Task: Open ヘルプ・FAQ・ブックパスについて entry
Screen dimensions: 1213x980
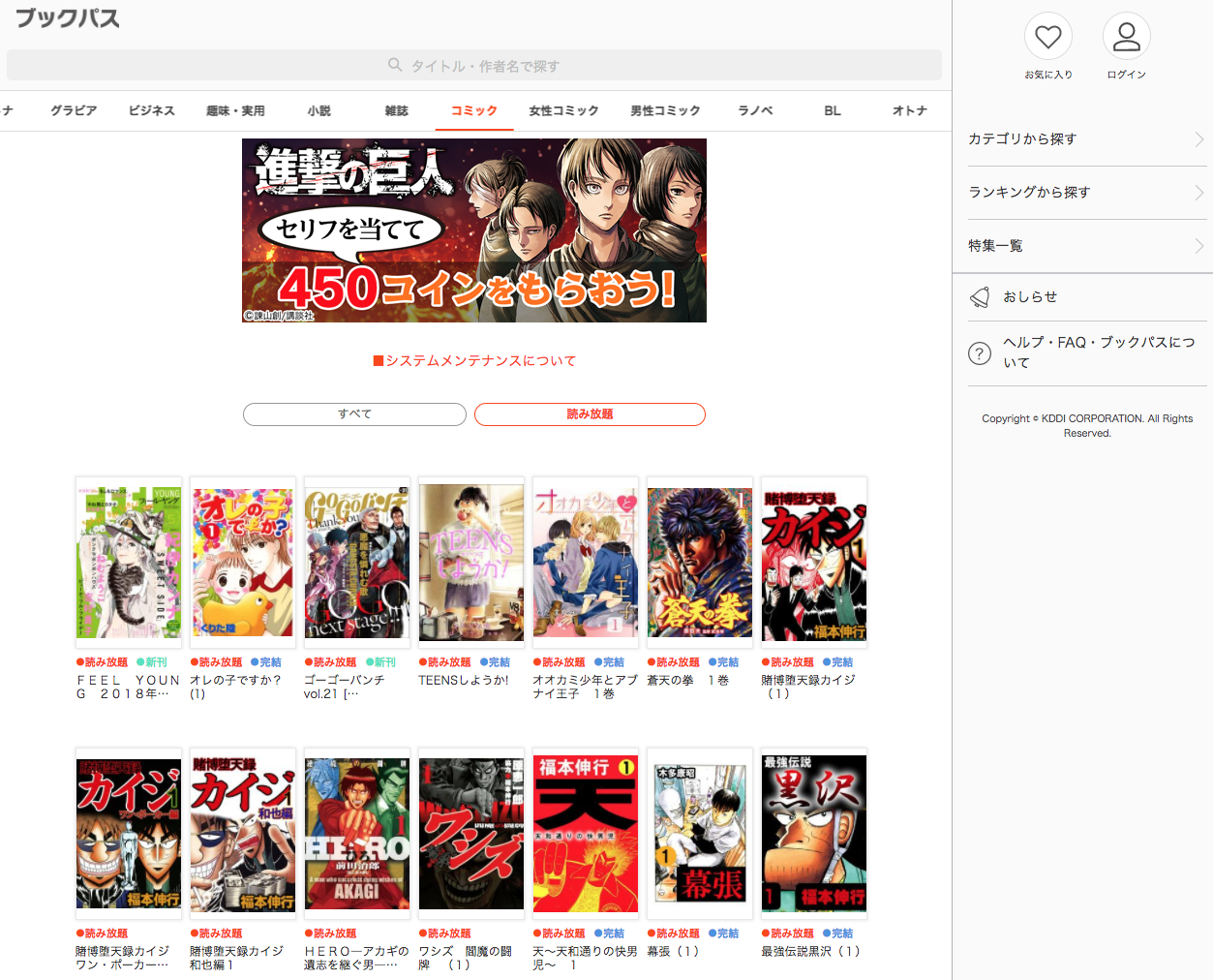Action: tap(1087, 353)
